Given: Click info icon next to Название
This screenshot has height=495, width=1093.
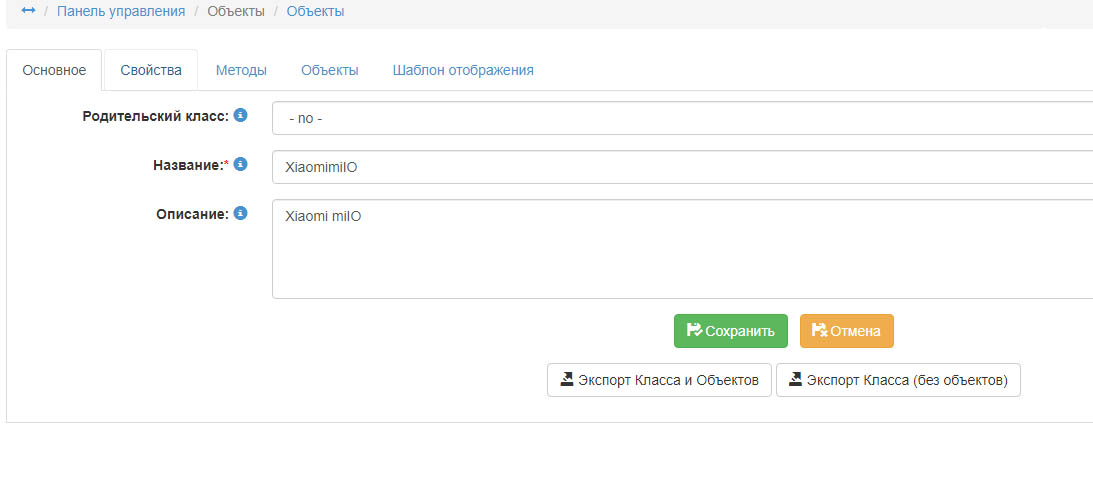Looking at the screenshot, I should click(x=240, y=164).
